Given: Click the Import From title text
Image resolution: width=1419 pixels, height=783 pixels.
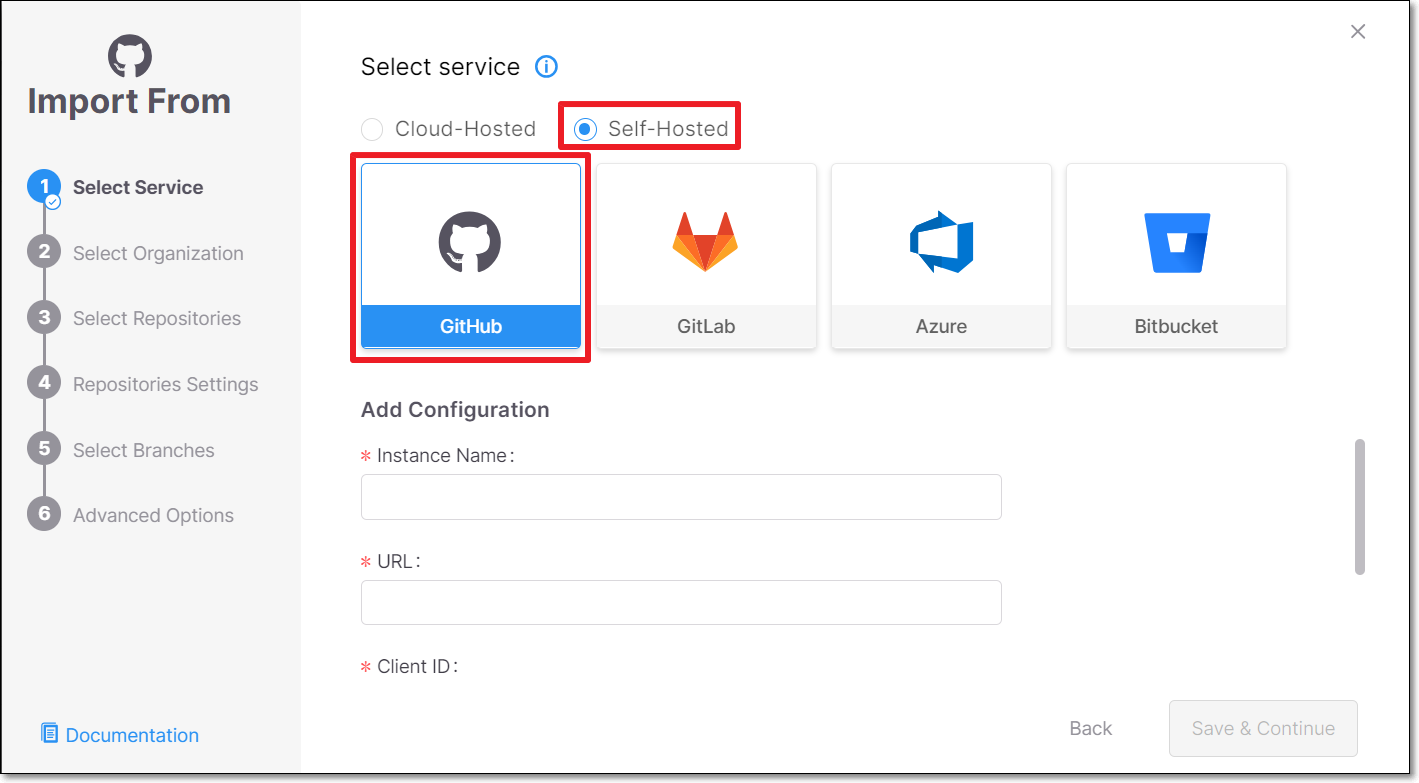Looking at the screenshot, I should point(129,101).
